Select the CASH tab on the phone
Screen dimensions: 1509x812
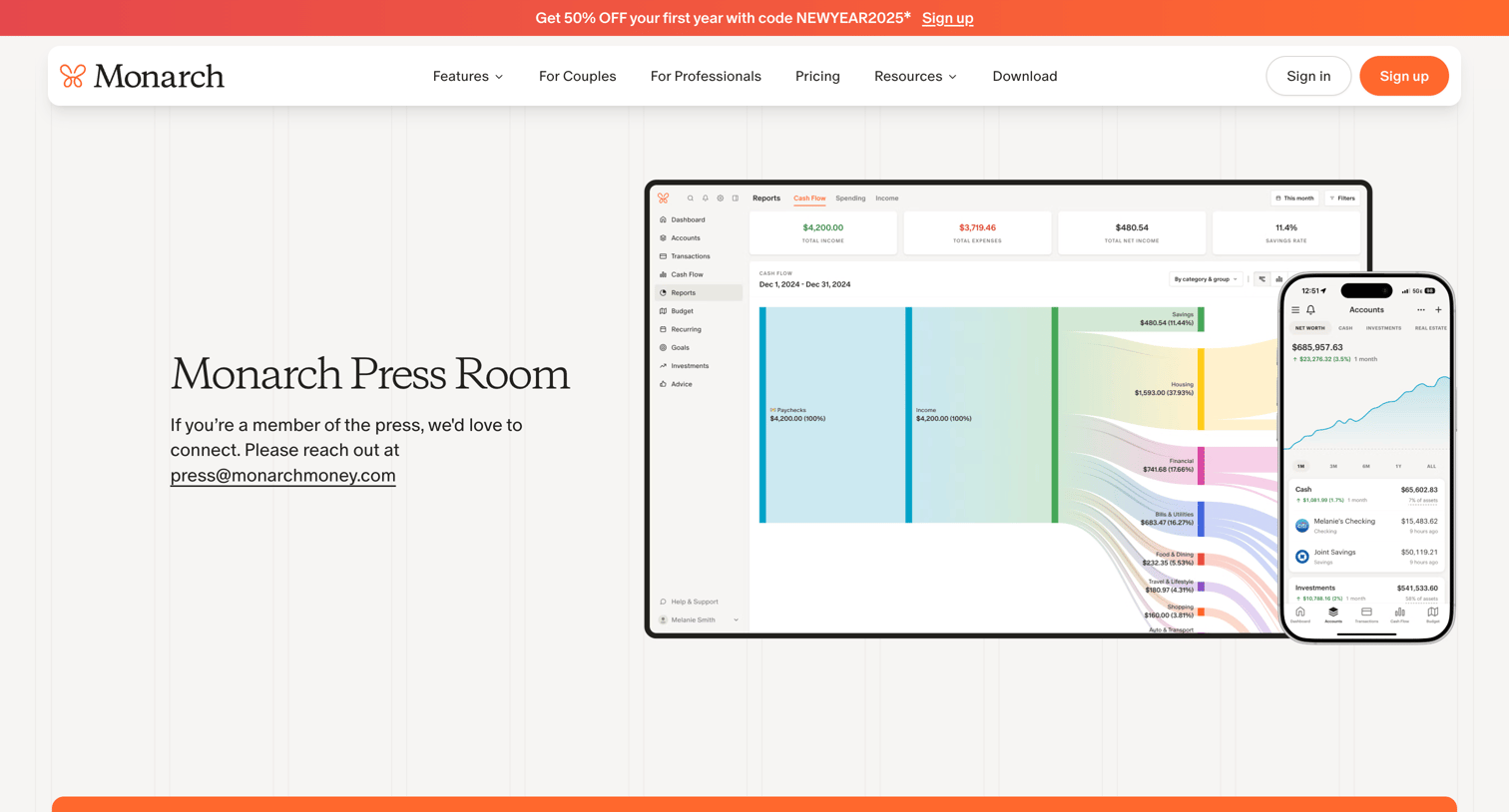coord(1345,328)
